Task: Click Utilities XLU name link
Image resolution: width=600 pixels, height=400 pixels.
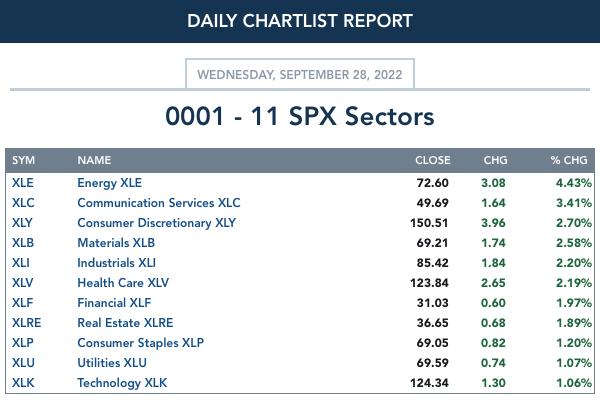Action: (x=112, y=363)
